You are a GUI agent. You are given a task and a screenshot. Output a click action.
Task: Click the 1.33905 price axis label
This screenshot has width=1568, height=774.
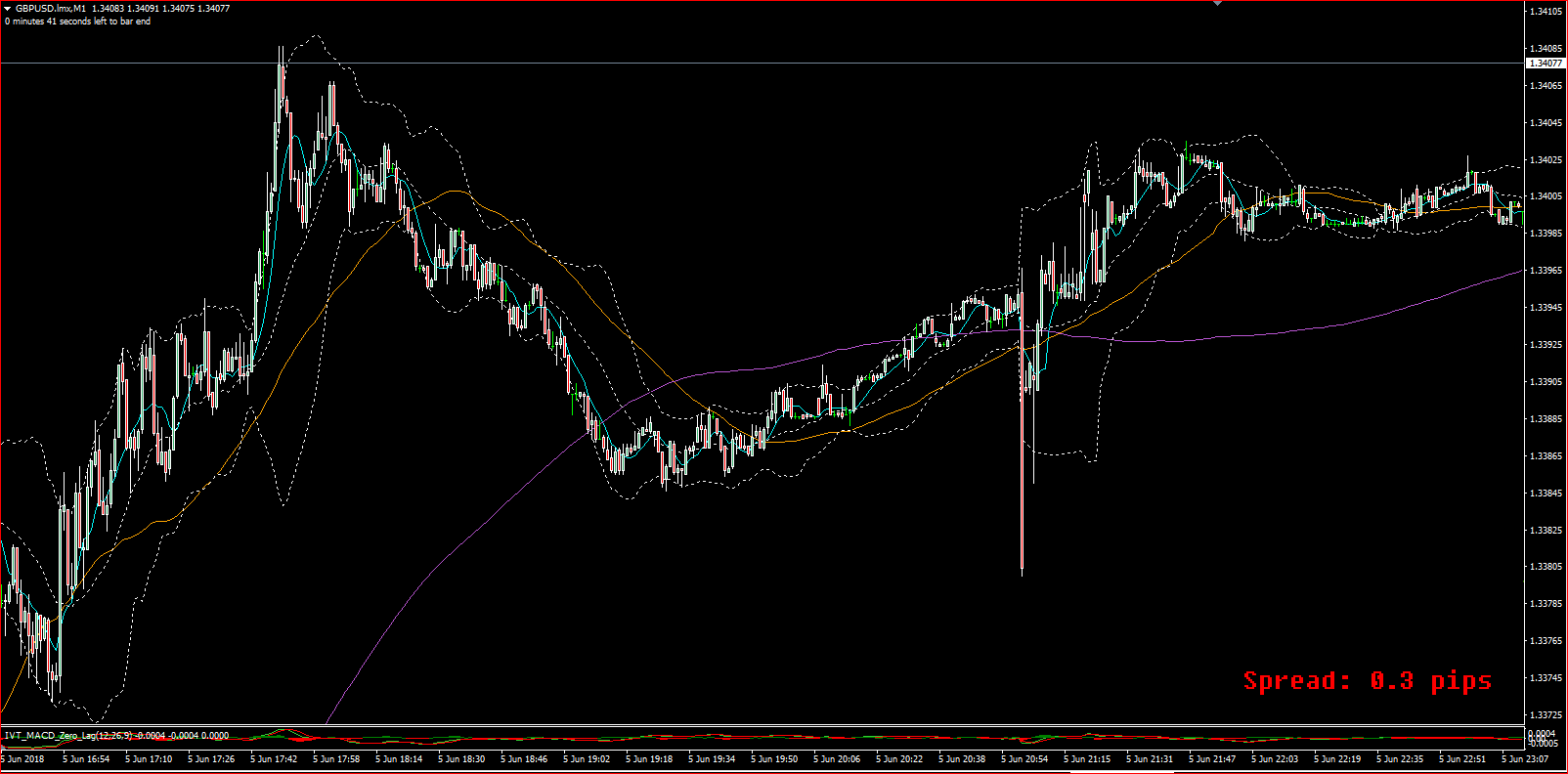(x=1546, y=382)
